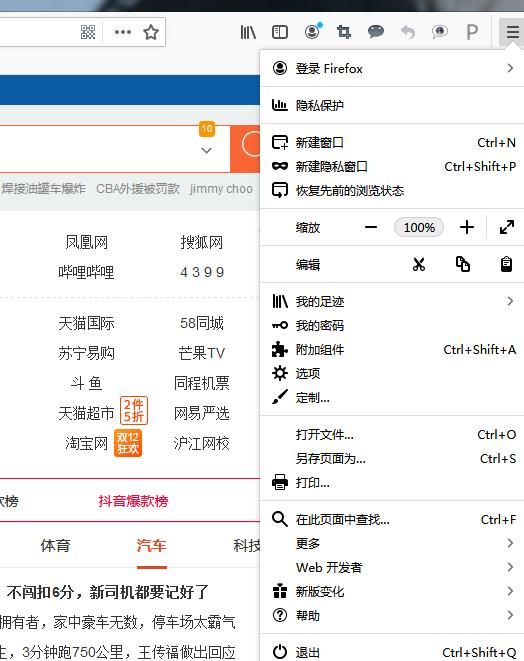Open 在此页面中查找... find entry
Screen dimensions: 524x661
tap(392, 519)
